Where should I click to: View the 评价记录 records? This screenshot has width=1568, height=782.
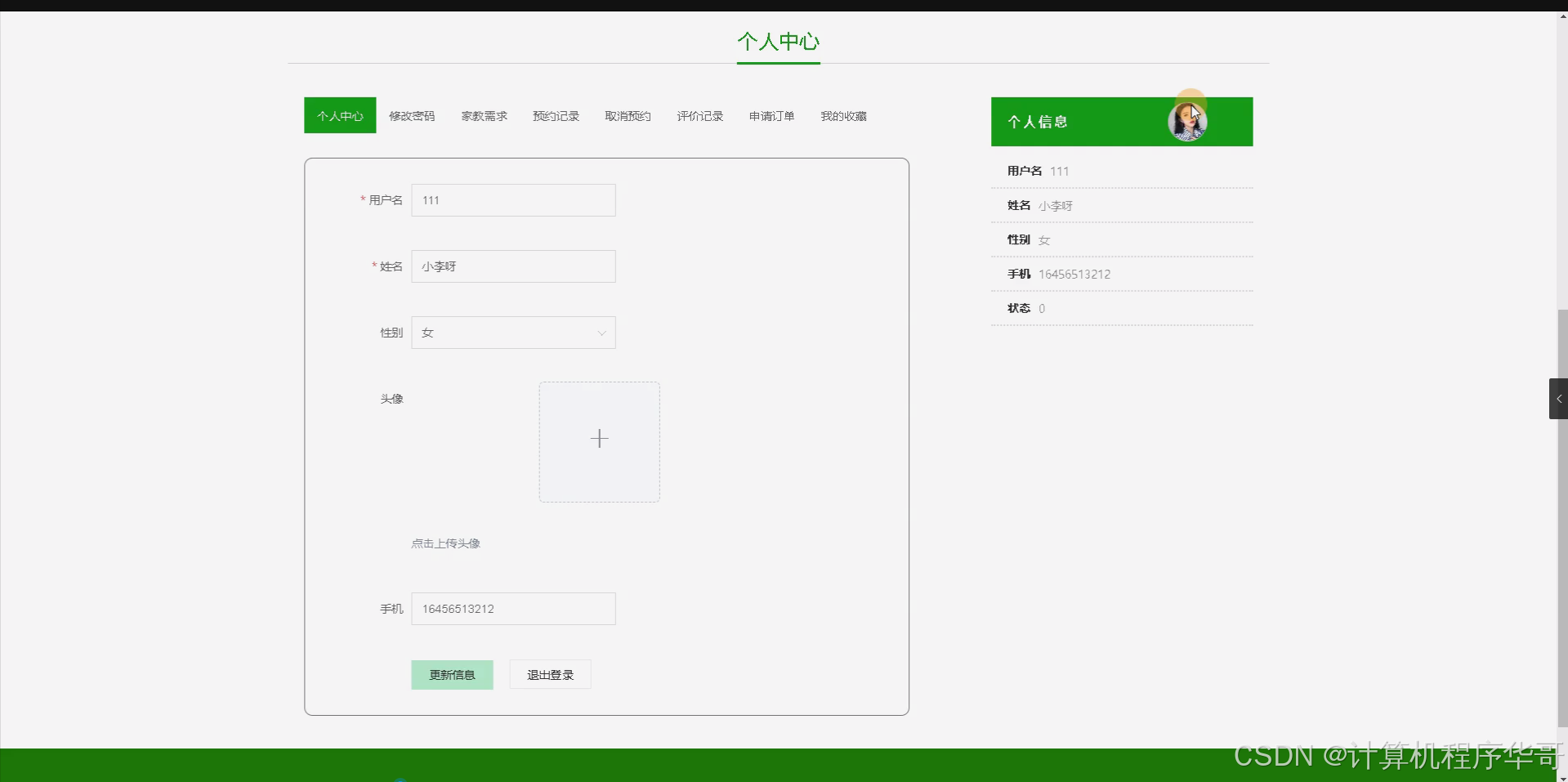(x=699, y=115)
